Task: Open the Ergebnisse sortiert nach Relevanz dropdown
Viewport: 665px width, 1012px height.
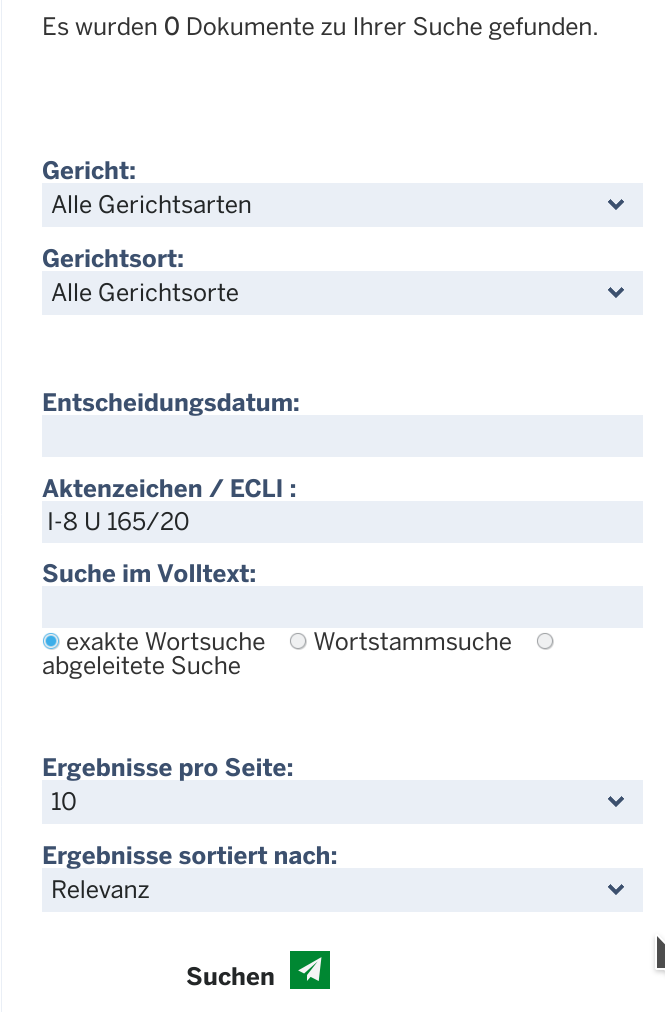Action: (x=342, y=890)
